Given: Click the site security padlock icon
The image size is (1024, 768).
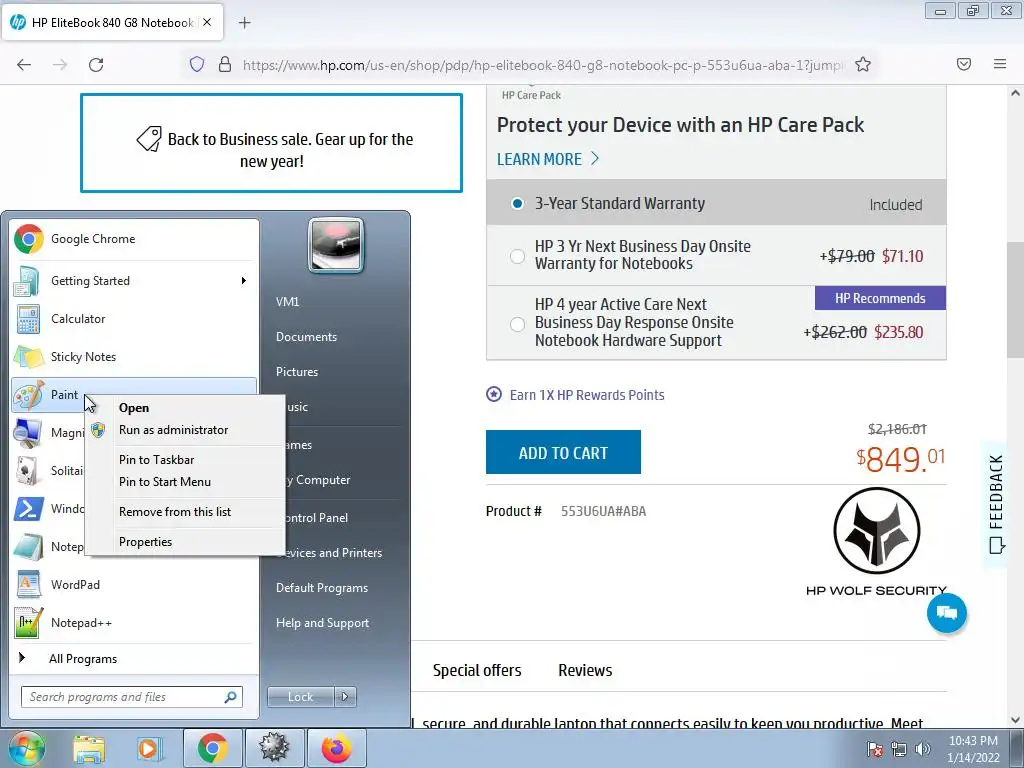Looking at the screenshot, I should [x=225, y=64].
